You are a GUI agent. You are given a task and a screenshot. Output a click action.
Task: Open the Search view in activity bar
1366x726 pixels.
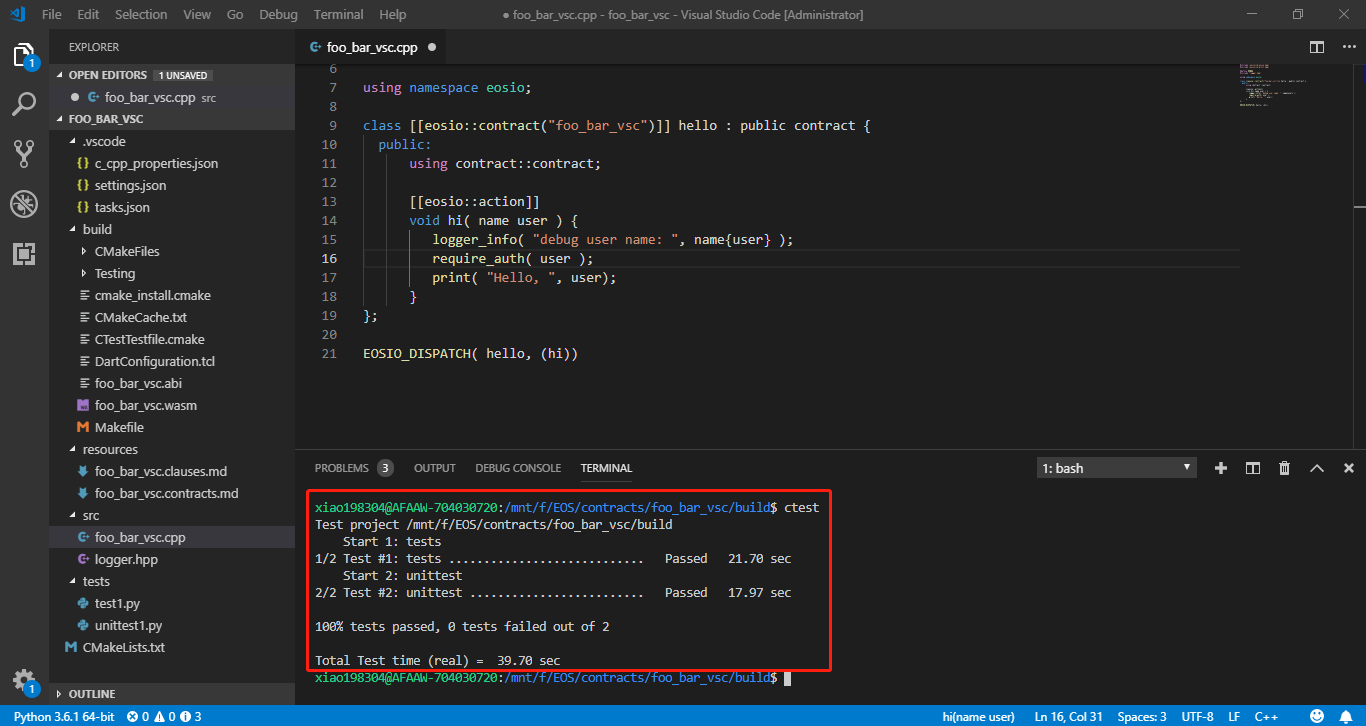click(24, 104)
